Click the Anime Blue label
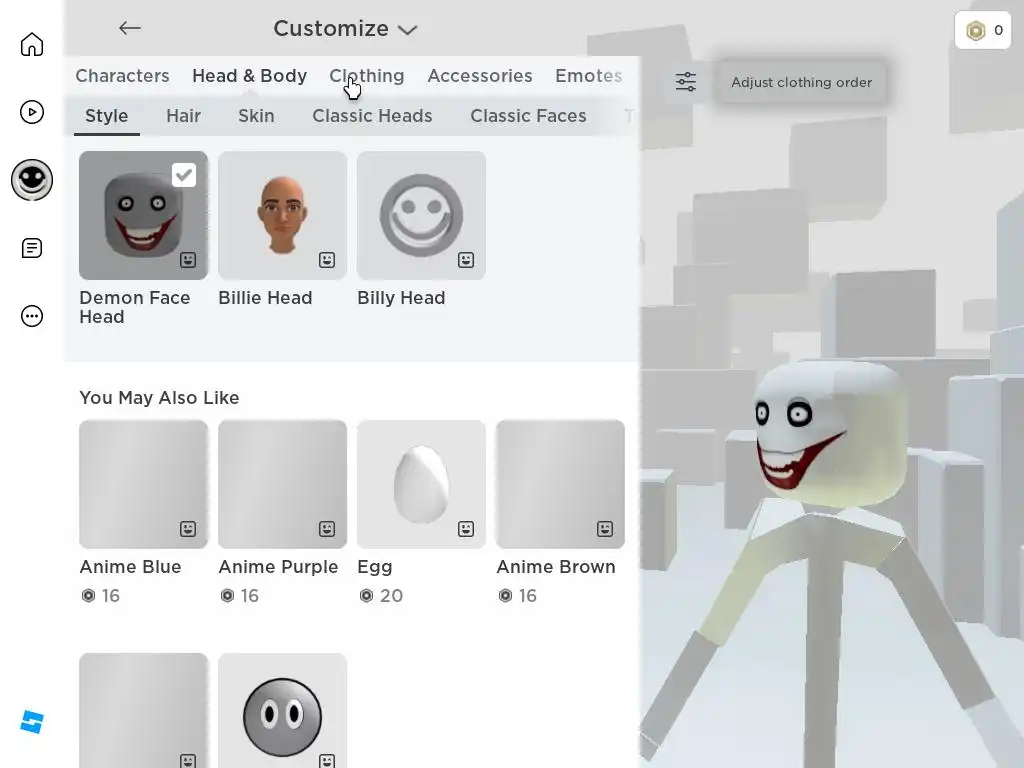 [130, 567]
